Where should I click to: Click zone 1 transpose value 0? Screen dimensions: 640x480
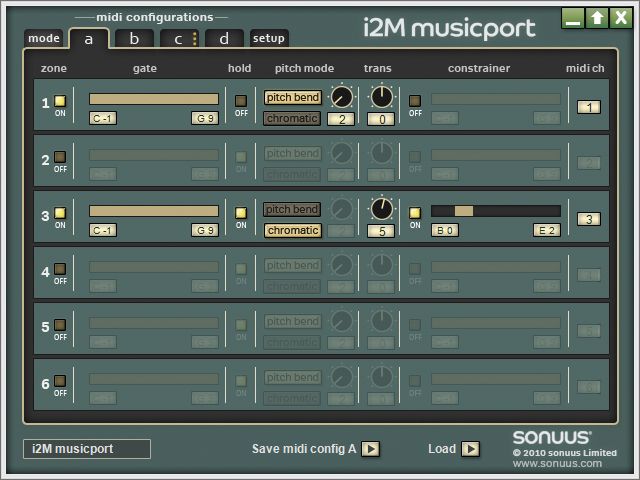[x=381, y=119]
